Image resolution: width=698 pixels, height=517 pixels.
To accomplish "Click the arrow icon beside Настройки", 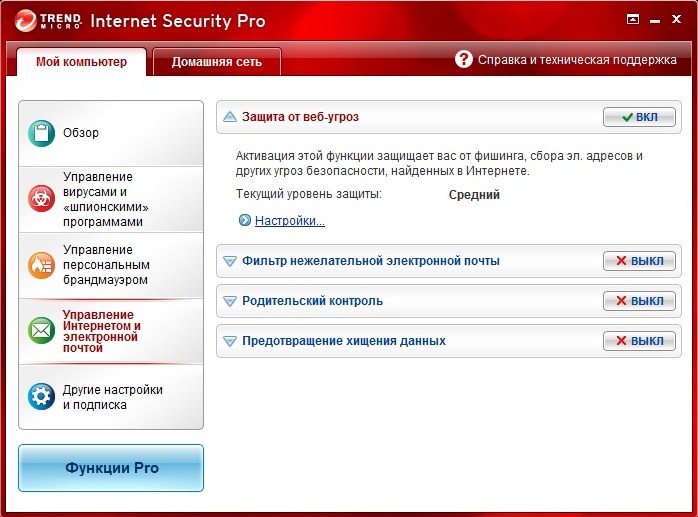I will pos(244,220).
